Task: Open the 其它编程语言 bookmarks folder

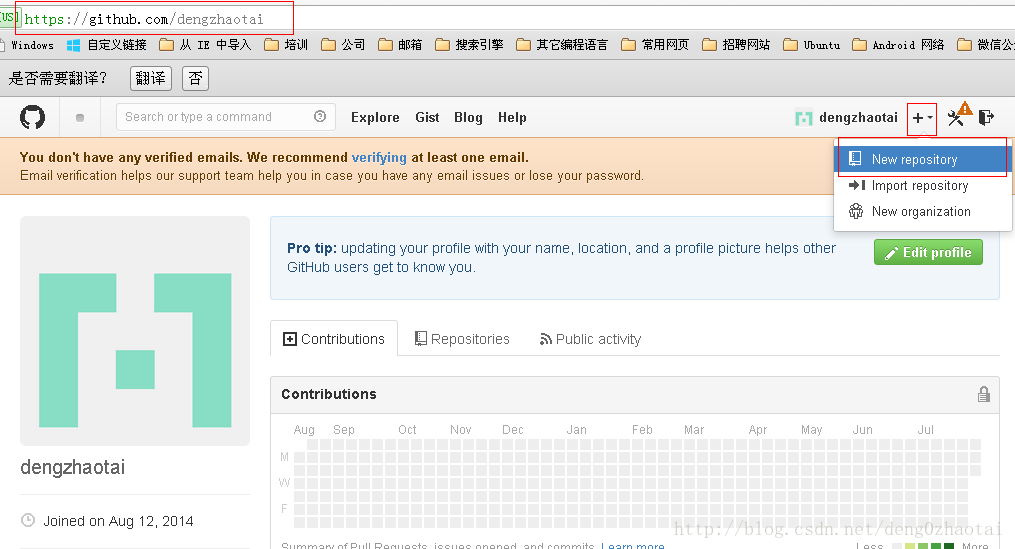Action: click(562, 45)
